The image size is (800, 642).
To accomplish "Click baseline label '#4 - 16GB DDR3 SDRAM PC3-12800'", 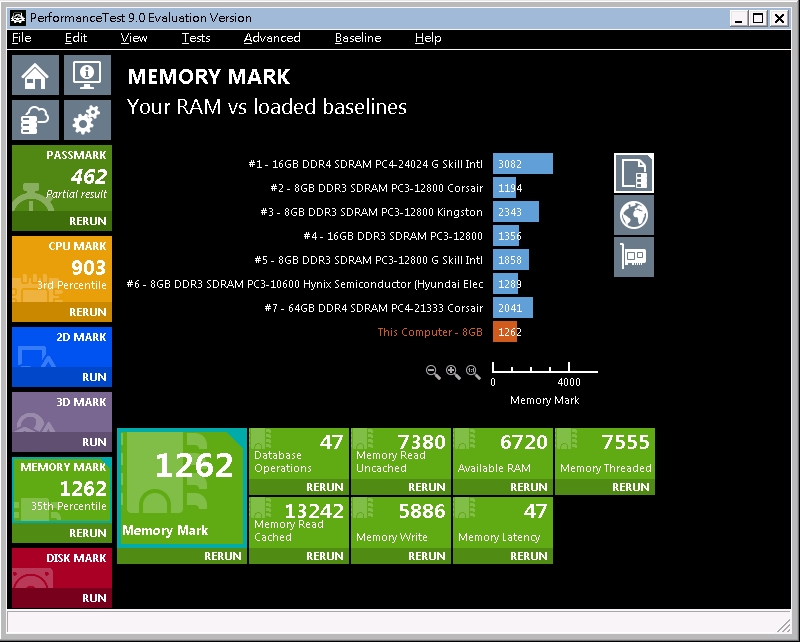I will click(393, 236).
